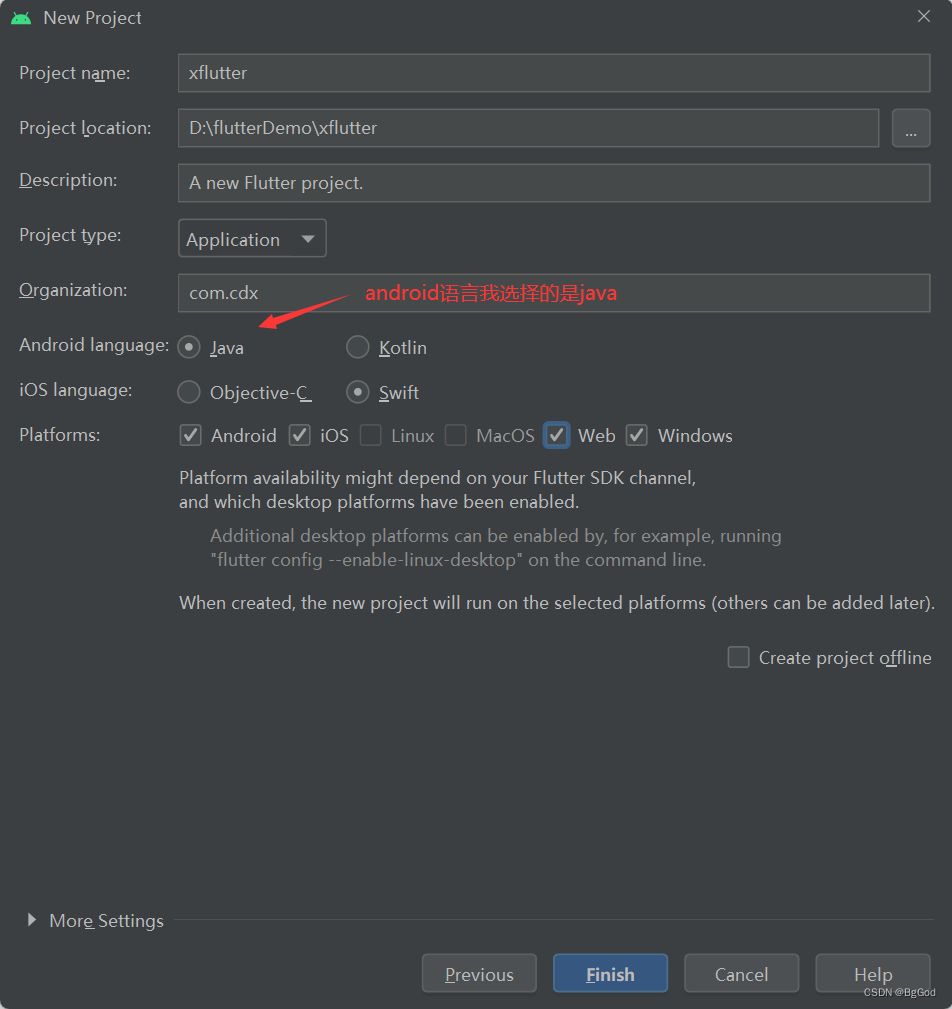
Task: Choose Swift for iOS language
Action: (x=358, y=393)
